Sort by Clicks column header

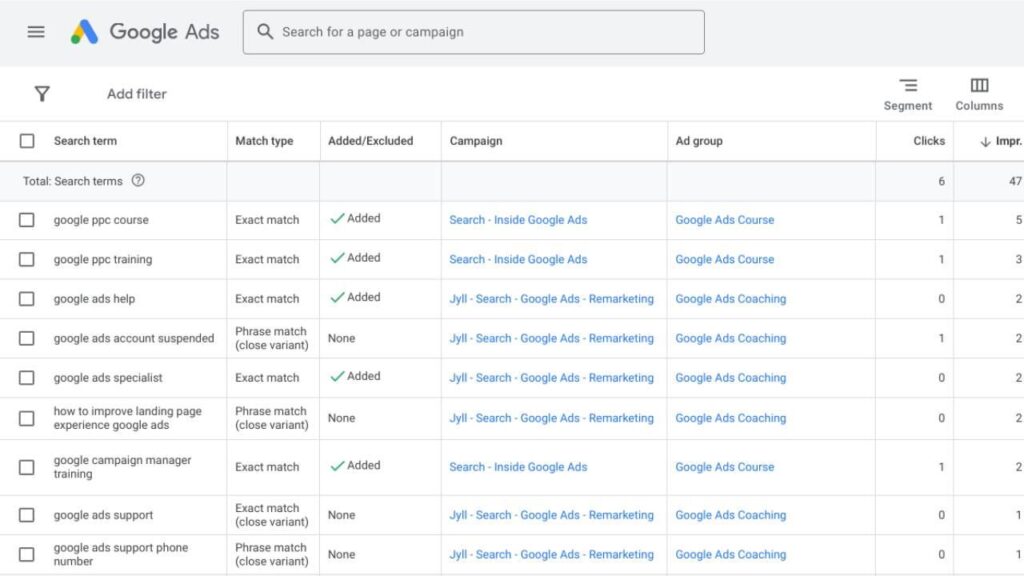click(x=929, y=141)
